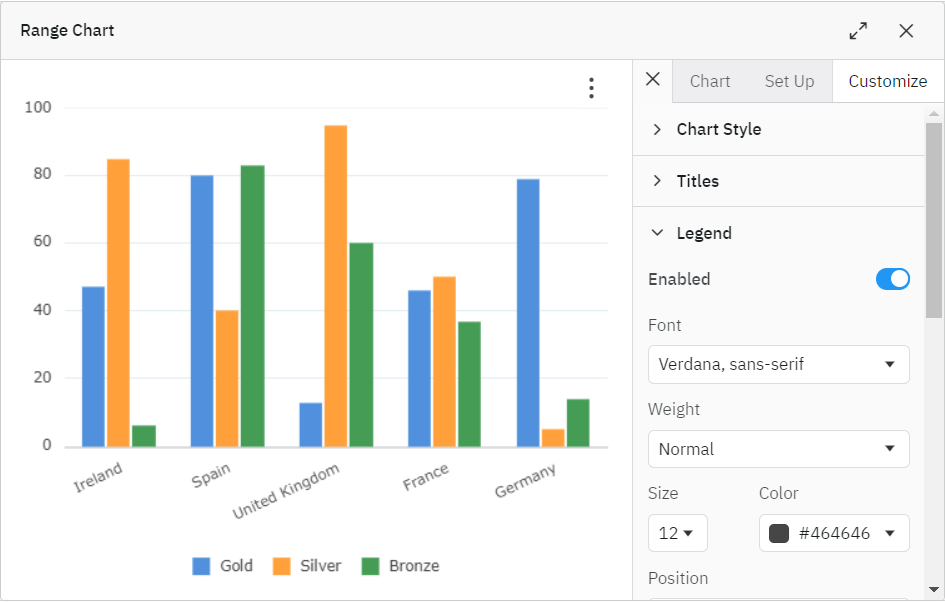Click the settings panel scrollbar thumb
Image resolution: width=945 pixels, height=602 pixels.
point(934,220)
